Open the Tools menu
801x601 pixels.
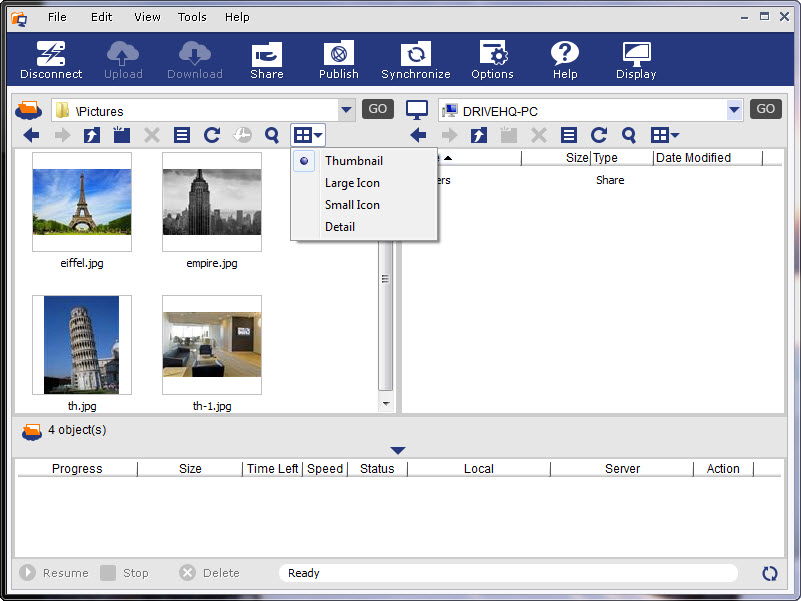[x=192, y=17]
